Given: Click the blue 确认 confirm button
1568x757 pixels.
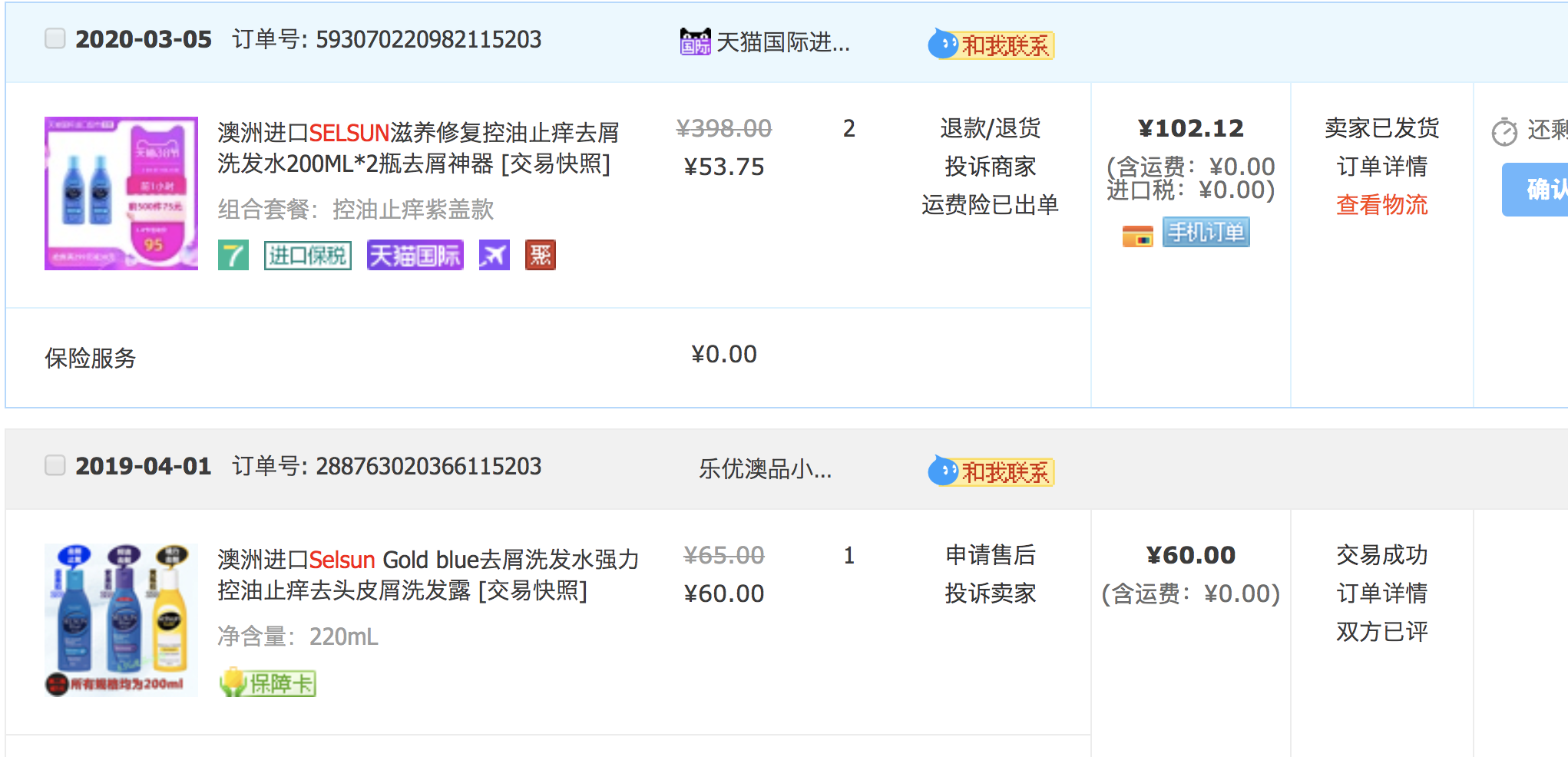Looking at the screenshot, I should (1535, 189).
